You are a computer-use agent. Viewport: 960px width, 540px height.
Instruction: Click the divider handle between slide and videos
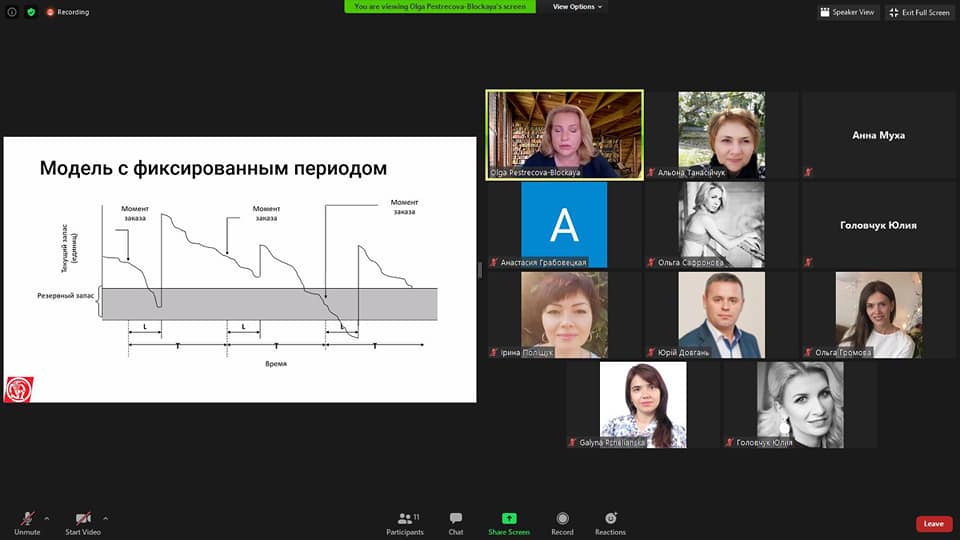[481, 270]
